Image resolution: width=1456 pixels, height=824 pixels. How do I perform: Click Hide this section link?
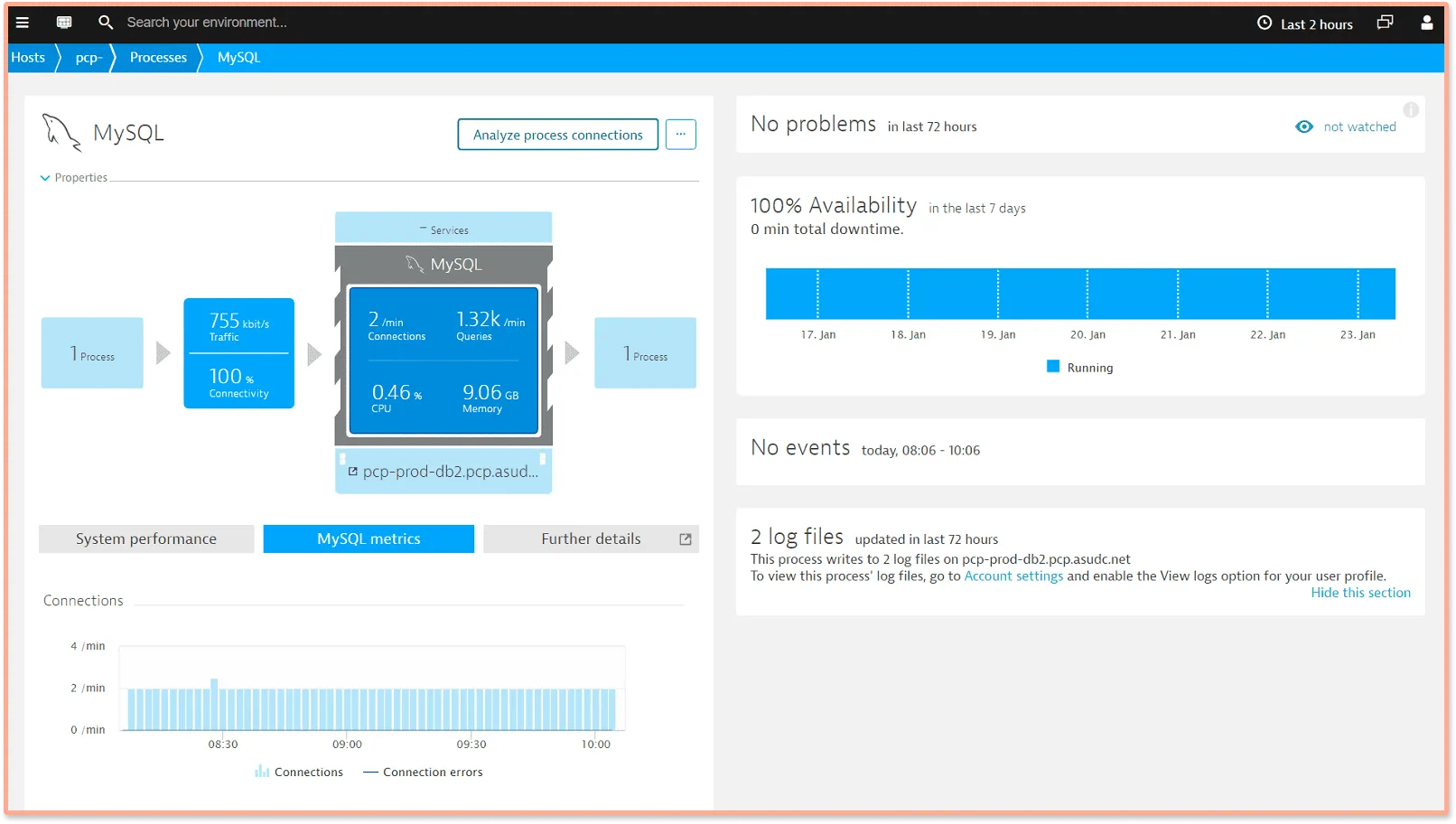click(x=1360, y=594)
